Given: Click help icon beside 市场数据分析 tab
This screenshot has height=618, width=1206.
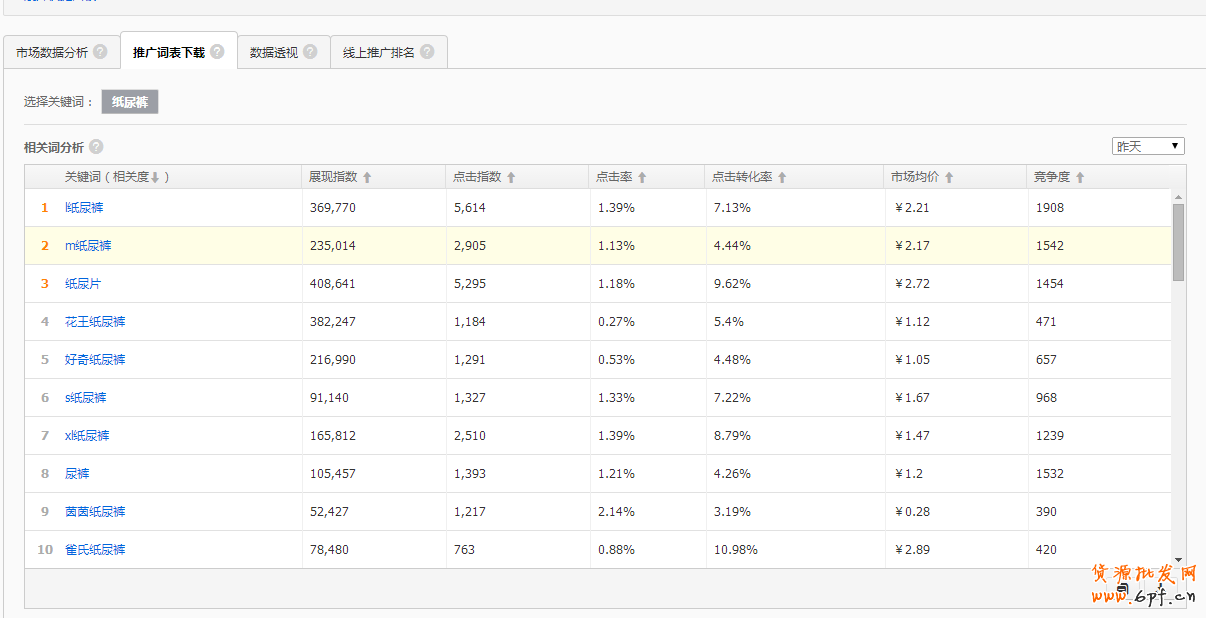Looking at the screenshot, I should [100, 52].
